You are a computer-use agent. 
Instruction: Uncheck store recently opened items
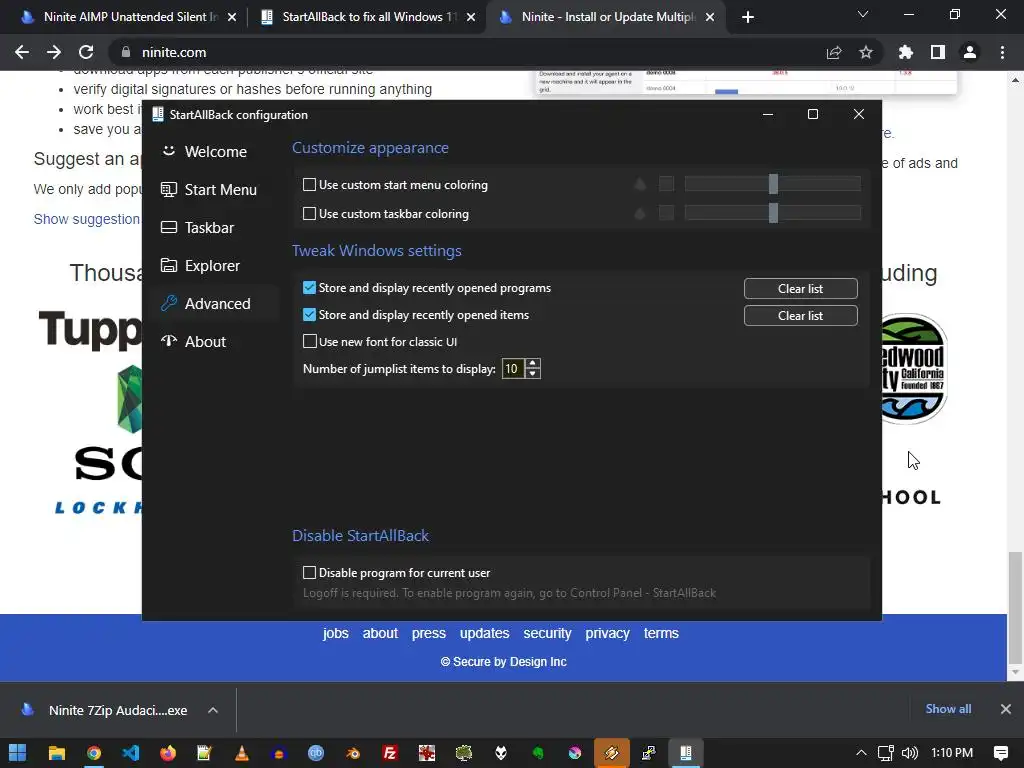pyautogui.click(x=310, y=315)
